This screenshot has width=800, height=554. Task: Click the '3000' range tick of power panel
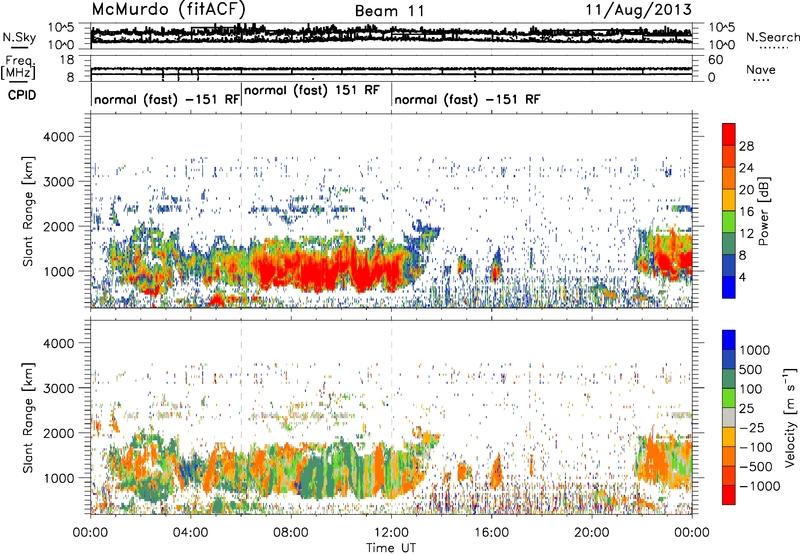[x=58, y=182]
